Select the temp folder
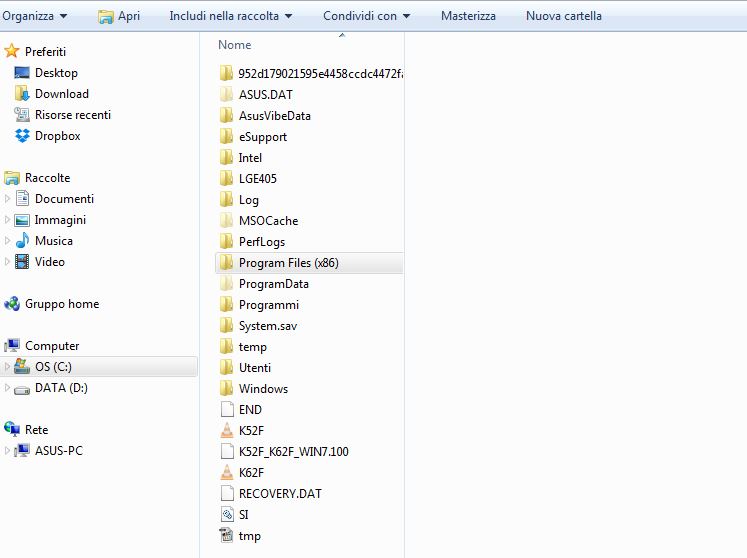Image resolution: width=747 pixels, height=558 pixels. (243, 346)
